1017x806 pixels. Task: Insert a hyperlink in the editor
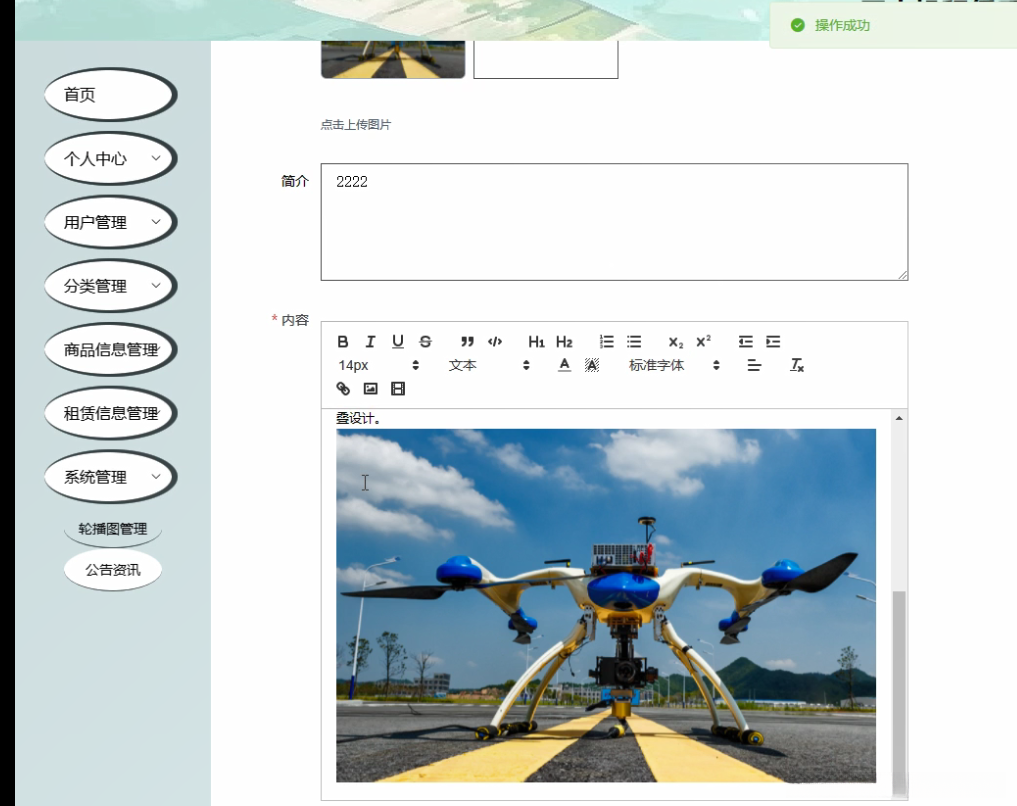tap(343, 388)
